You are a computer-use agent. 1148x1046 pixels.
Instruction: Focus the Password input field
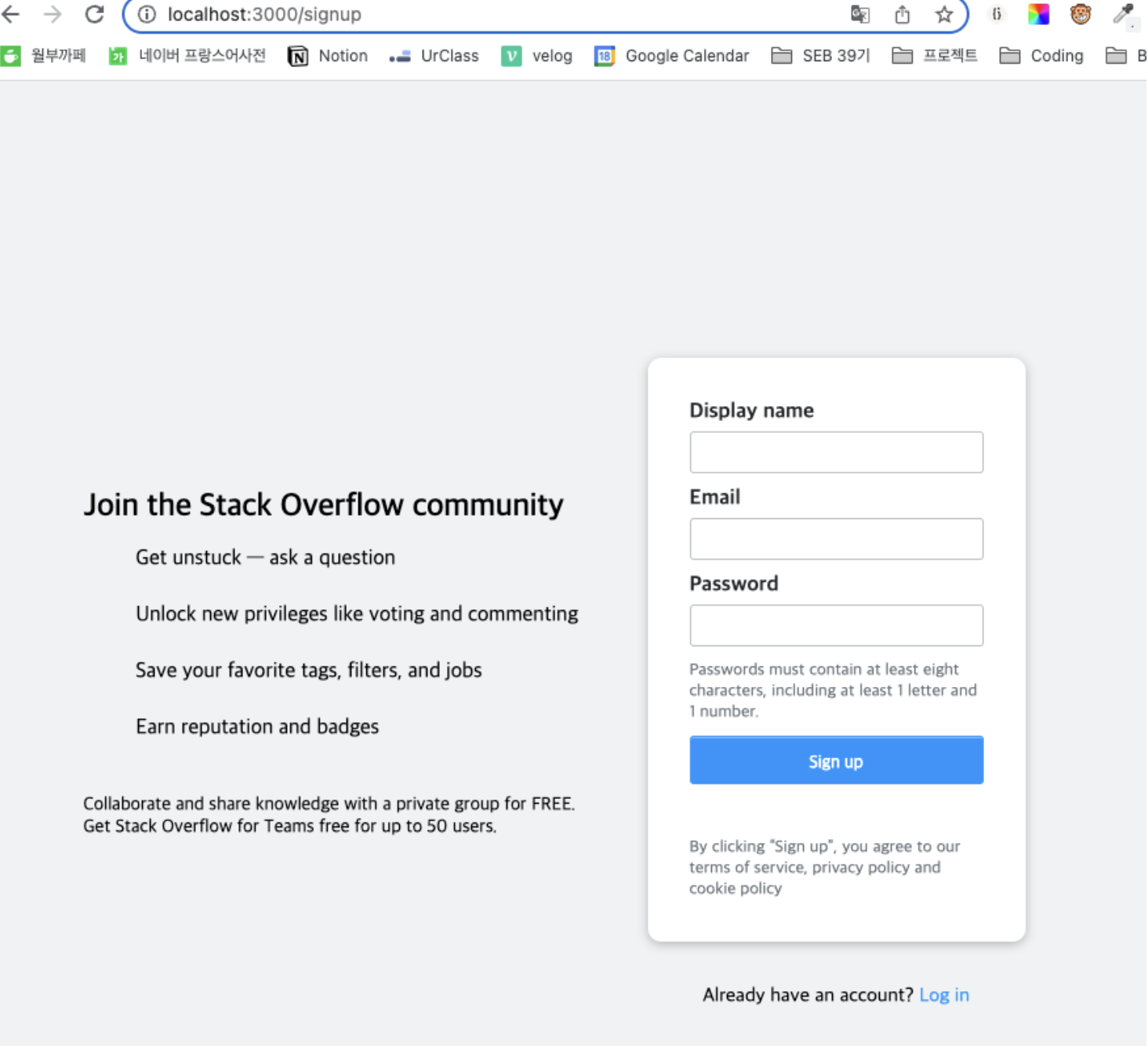pyautogui.click(x=836, y=625)
